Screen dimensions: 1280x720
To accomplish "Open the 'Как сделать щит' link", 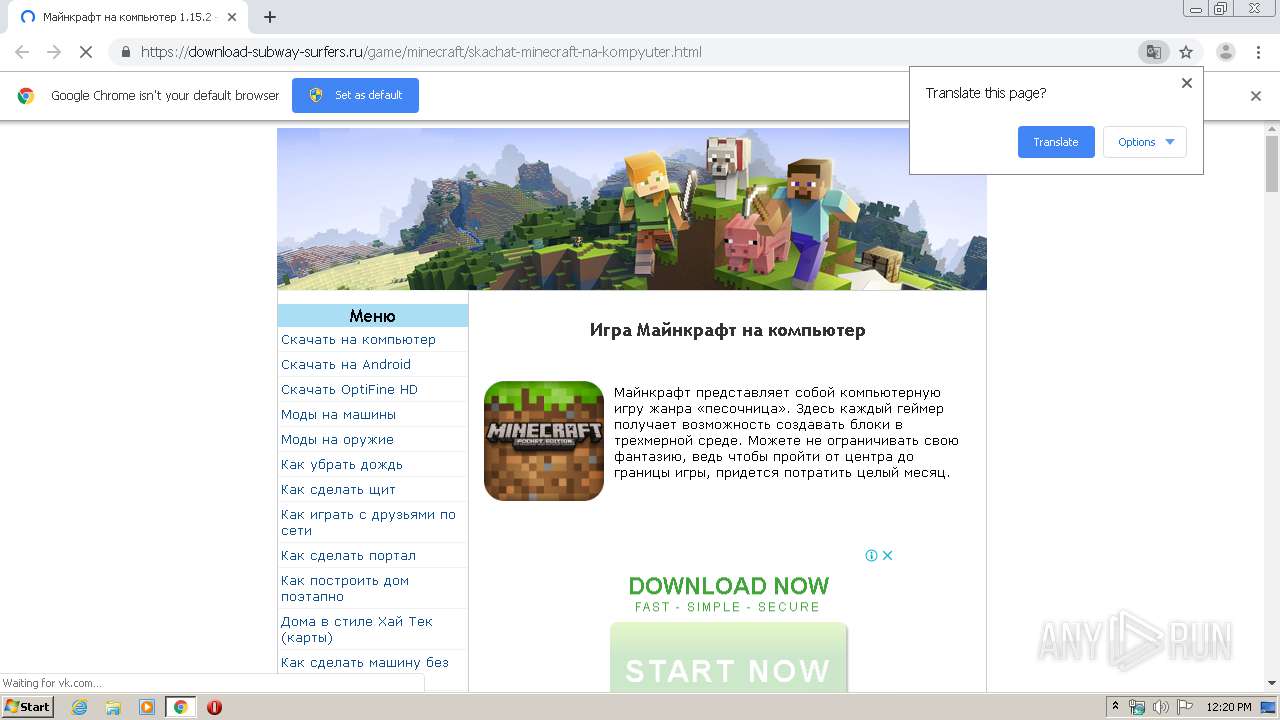I will click(x=338, y=490).
